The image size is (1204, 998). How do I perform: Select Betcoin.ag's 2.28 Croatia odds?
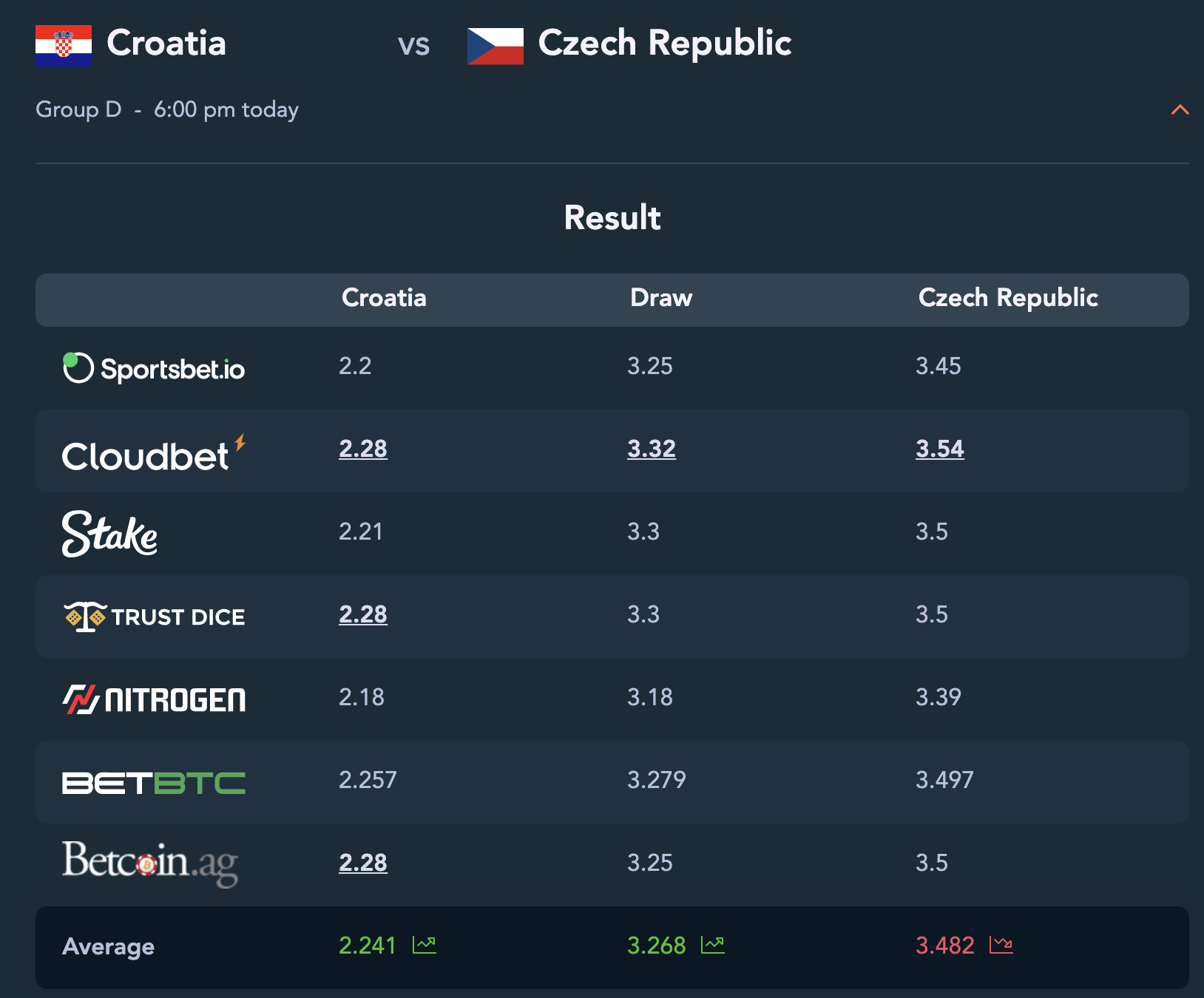click(363, 863)
